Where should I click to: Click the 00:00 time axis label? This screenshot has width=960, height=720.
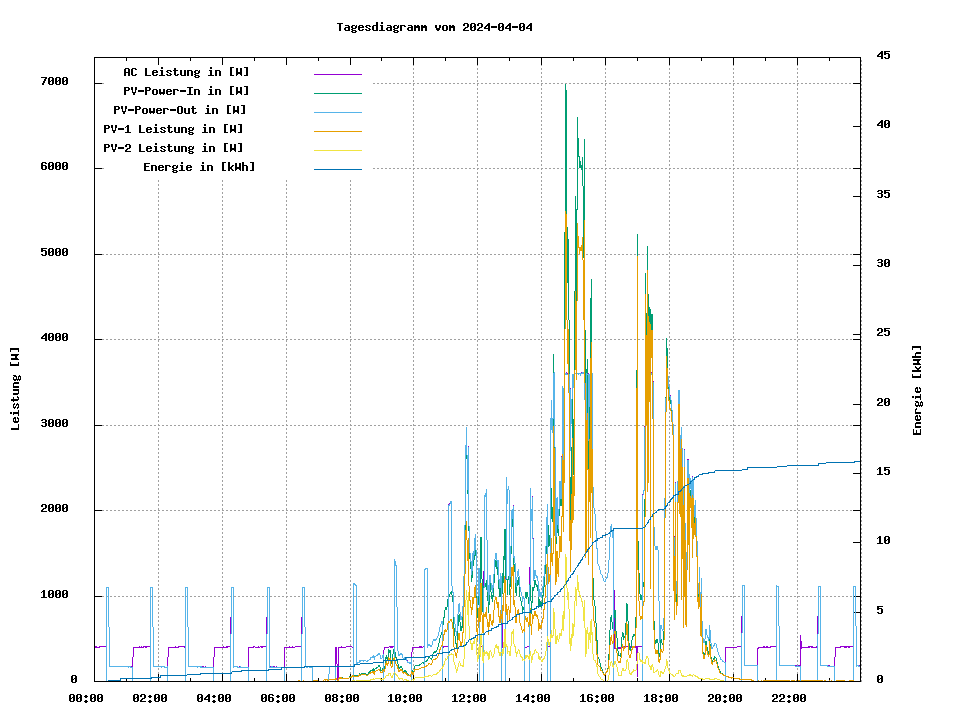click(x=86, y=698)
